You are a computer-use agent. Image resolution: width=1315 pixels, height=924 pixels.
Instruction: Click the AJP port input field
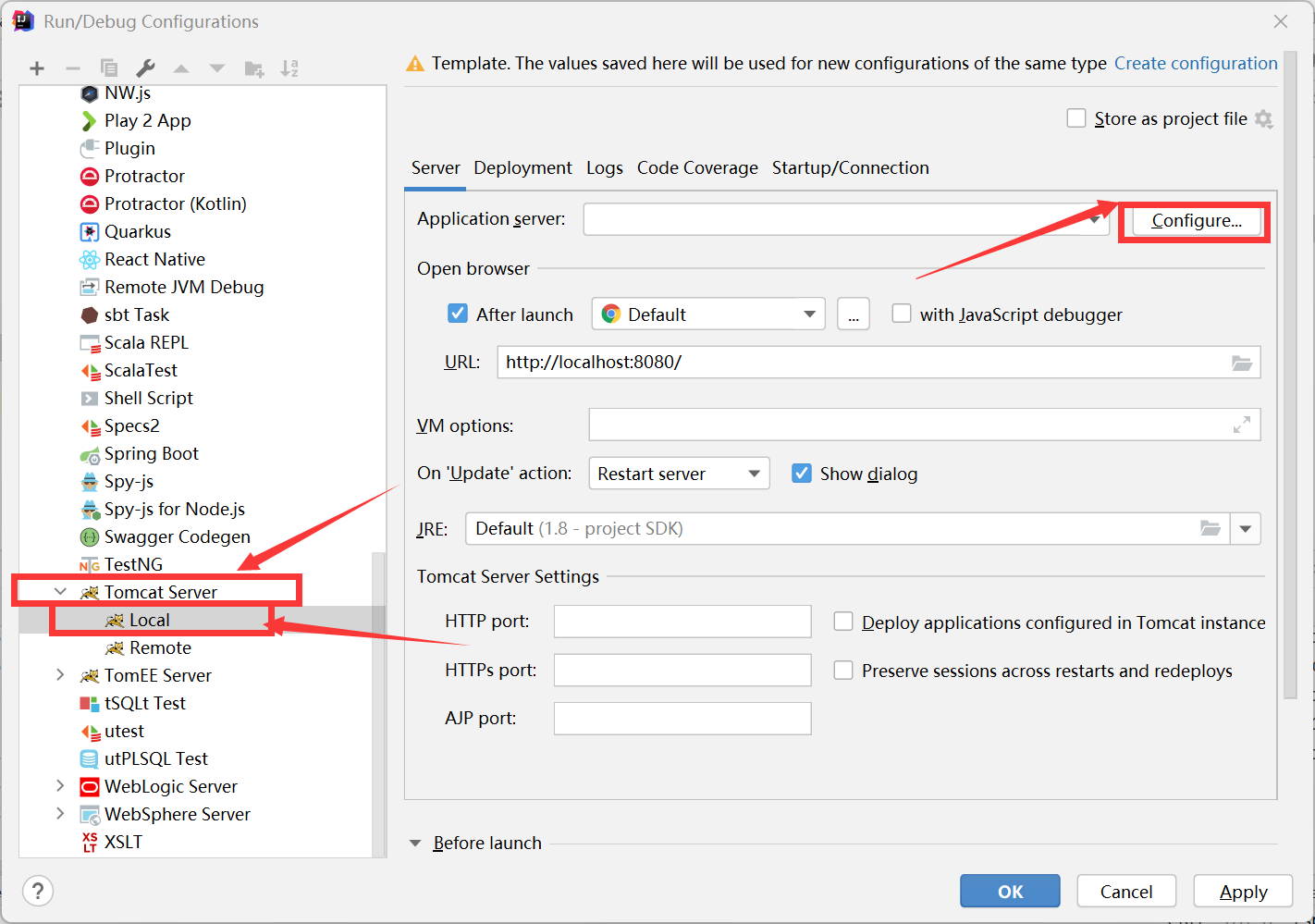point(682,719)
